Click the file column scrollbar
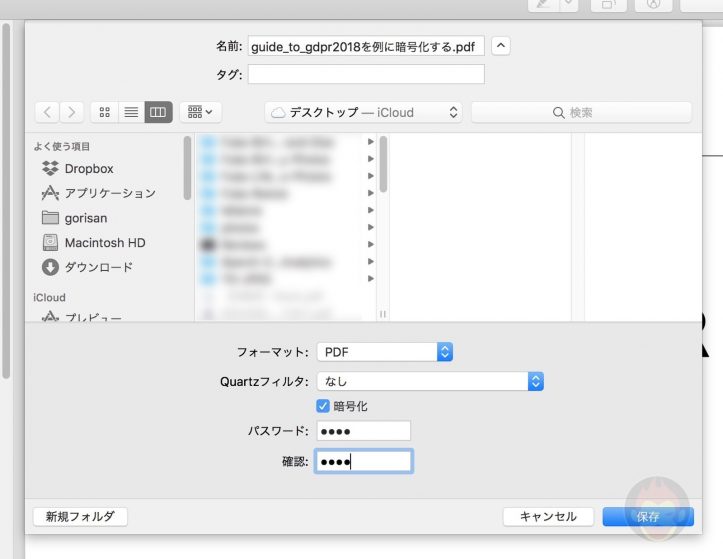The width and height of the screenshot is (723, 559). click(383, 164)
